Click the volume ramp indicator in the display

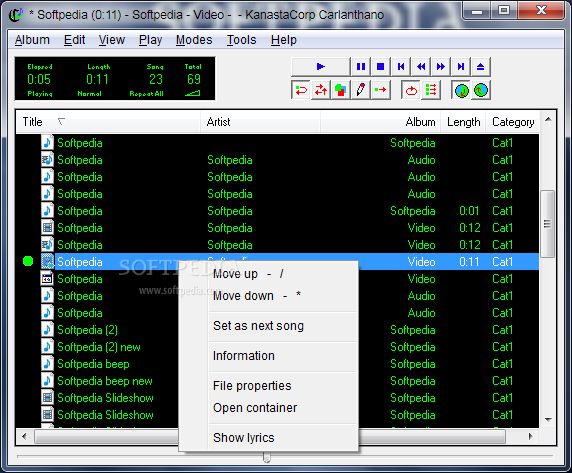tap(193, 94)
